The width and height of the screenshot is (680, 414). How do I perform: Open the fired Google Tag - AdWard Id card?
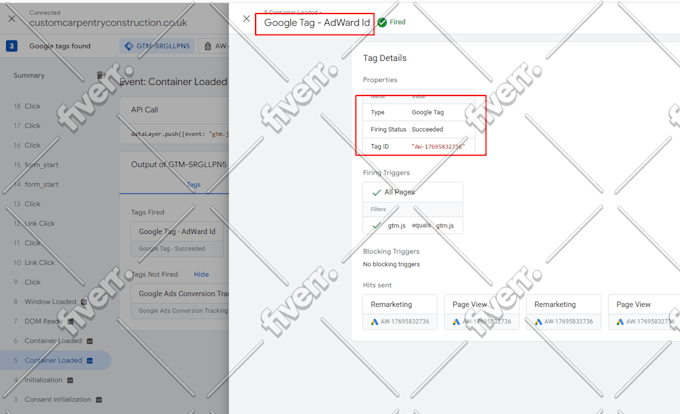(177, 239)
